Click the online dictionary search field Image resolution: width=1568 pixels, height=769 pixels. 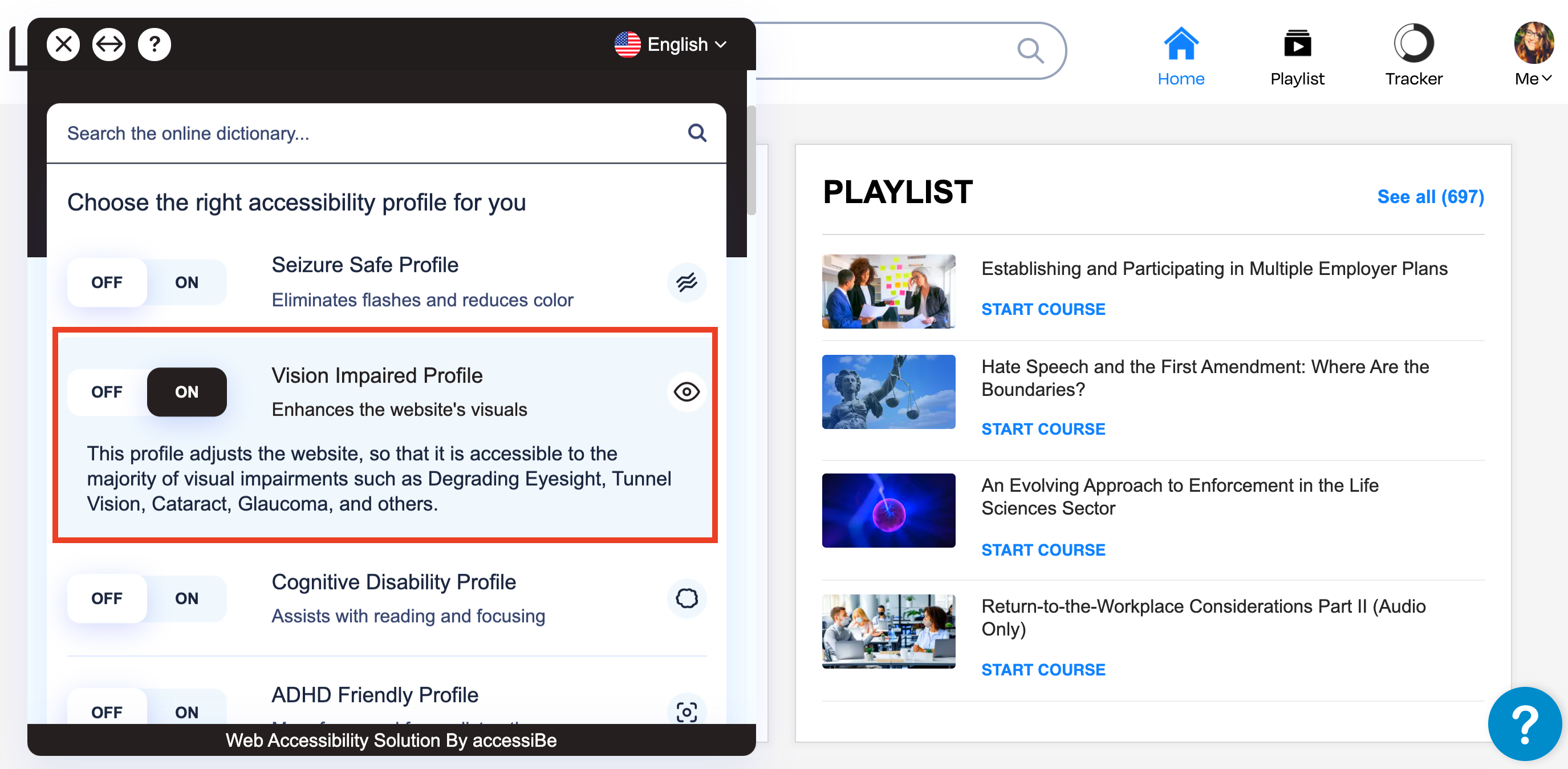(365, 133)
